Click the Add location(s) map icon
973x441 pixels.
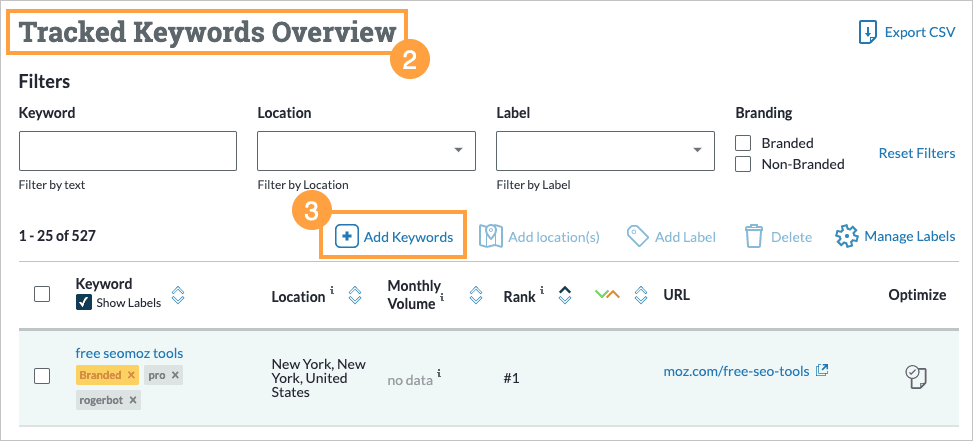(x=490, y=237)
